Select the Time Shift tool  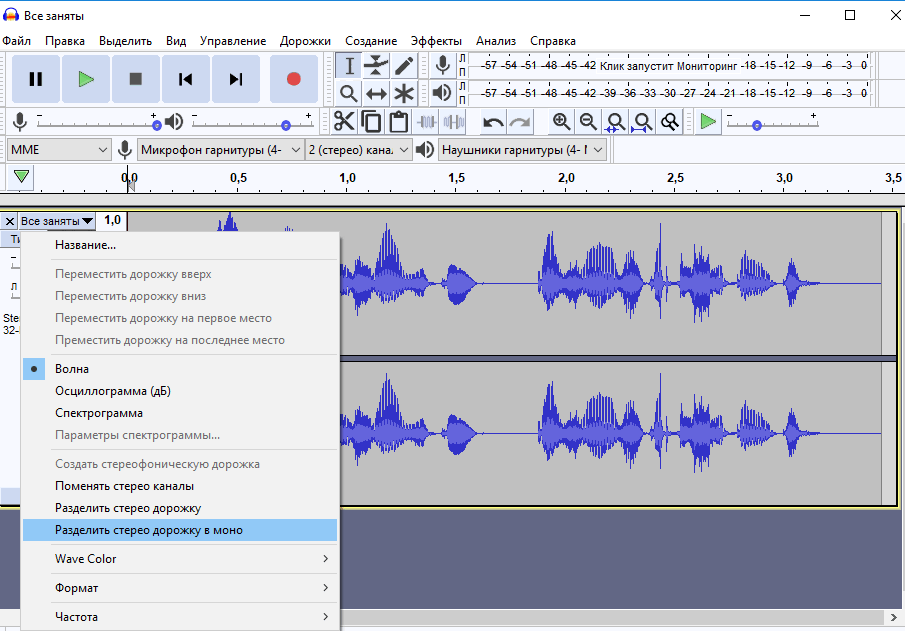(x=376, y=93)
